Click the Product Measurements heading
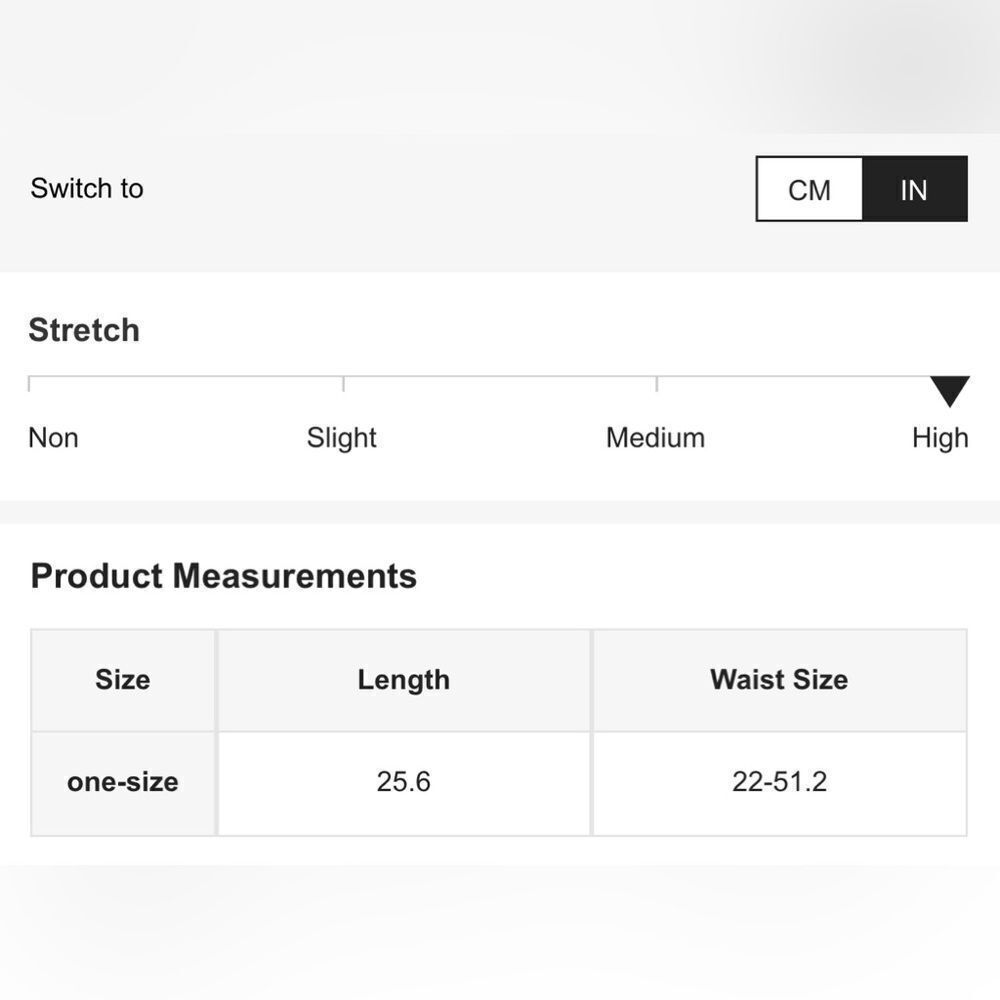Viewport: 1000px width, 1000px height. click(224, 576)
